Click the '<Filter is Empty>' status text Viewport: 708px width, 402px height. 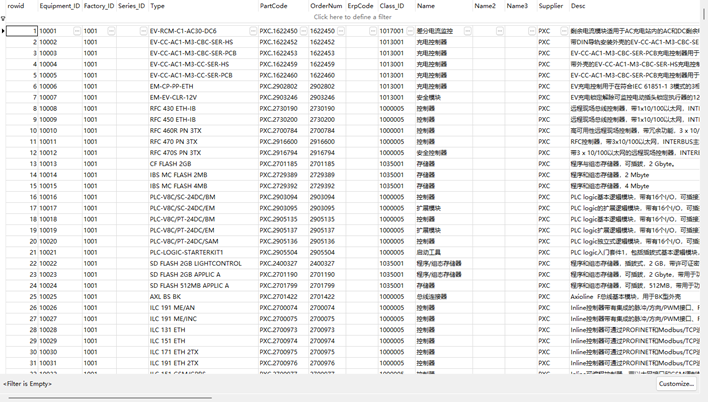(x=28, y=384)
